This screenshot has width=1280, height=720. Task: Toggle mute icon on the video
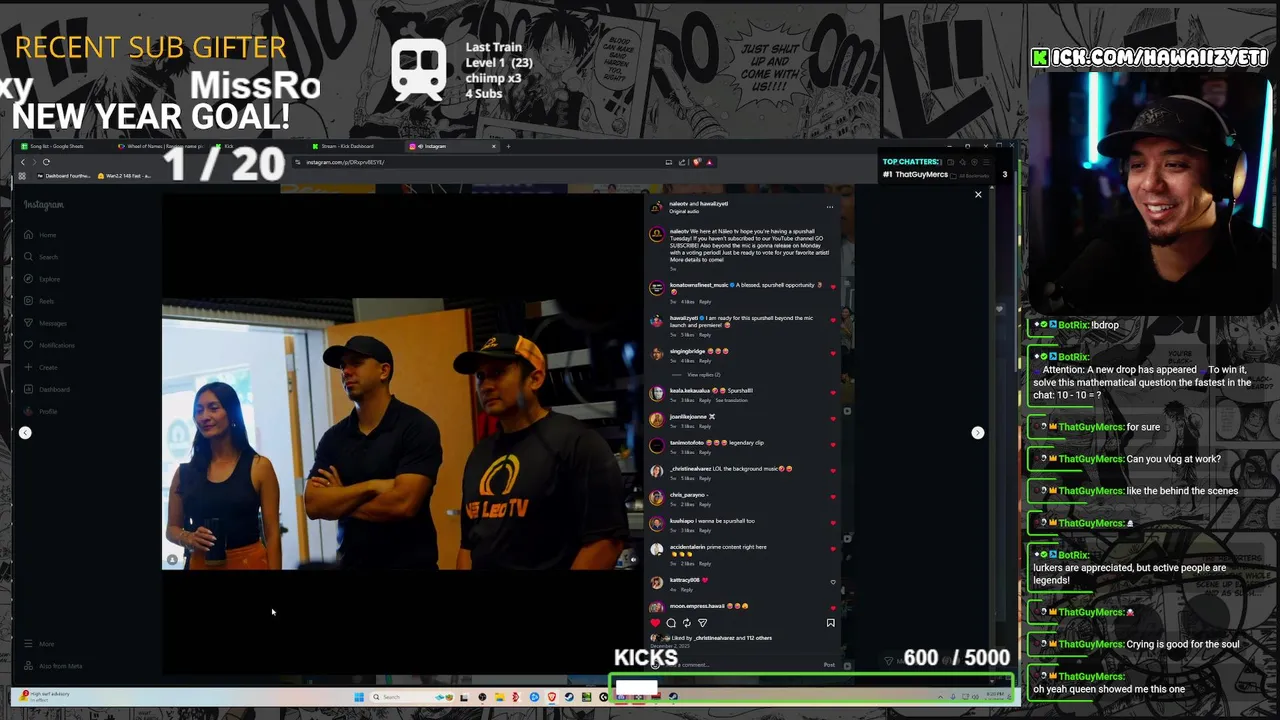pyautogui.click(x=632, y=560)
